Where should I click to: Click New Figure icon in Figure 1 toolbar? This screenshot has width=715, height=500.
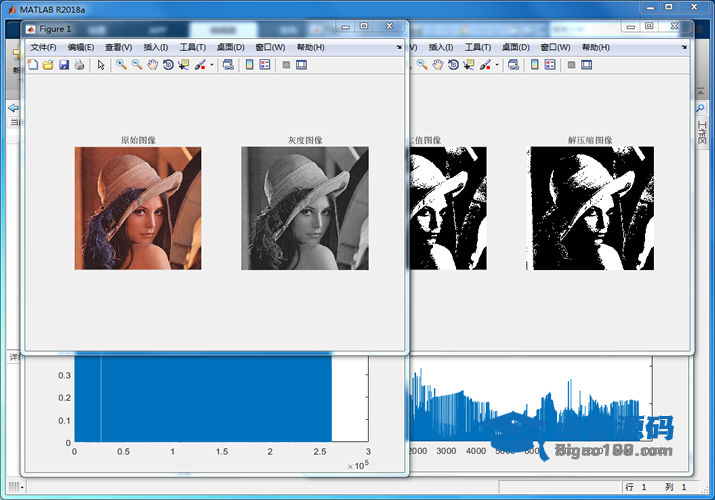click(x=32, y=65)
